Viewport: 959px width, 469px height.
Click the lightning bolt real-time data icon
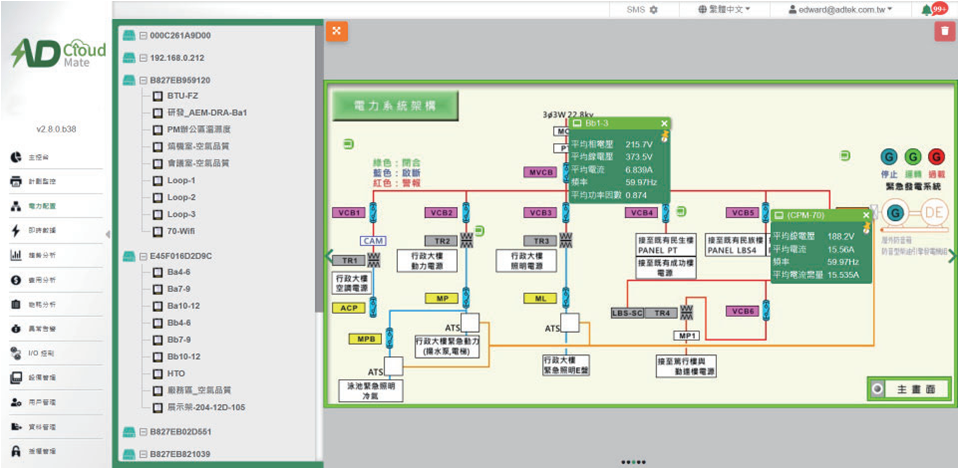point(16,230)
